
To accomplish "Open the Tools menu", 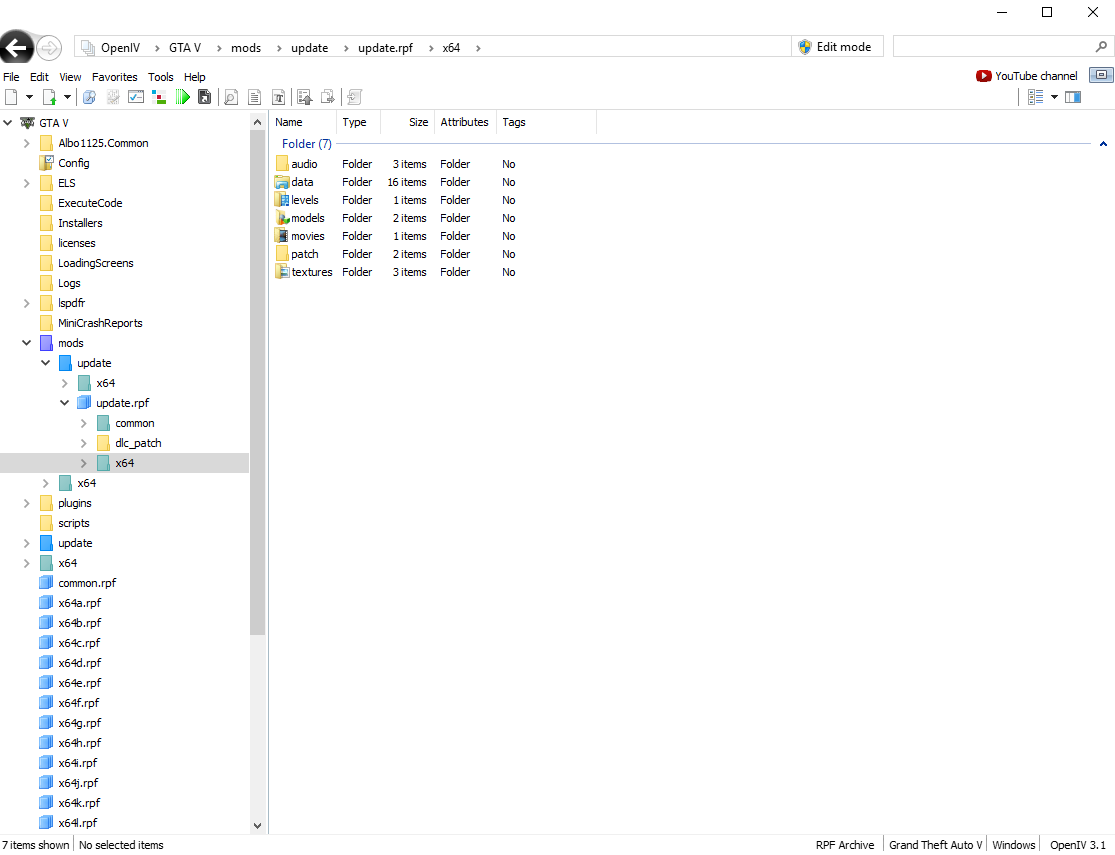I will click(x=160, y=77).
